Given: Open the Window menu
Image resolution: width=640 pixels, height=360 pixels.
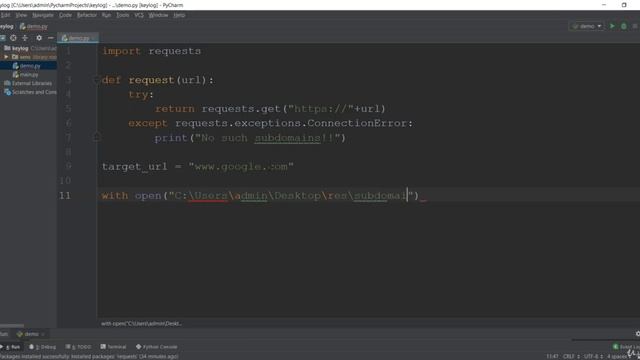Looking at the screenshot, I should pyautogui.click(x=158, y=15).
